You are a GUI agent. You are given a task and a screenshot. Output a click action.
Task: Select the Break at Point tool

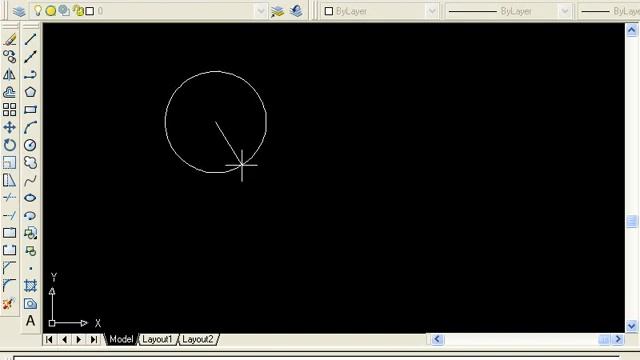click(x=9, y=233)
